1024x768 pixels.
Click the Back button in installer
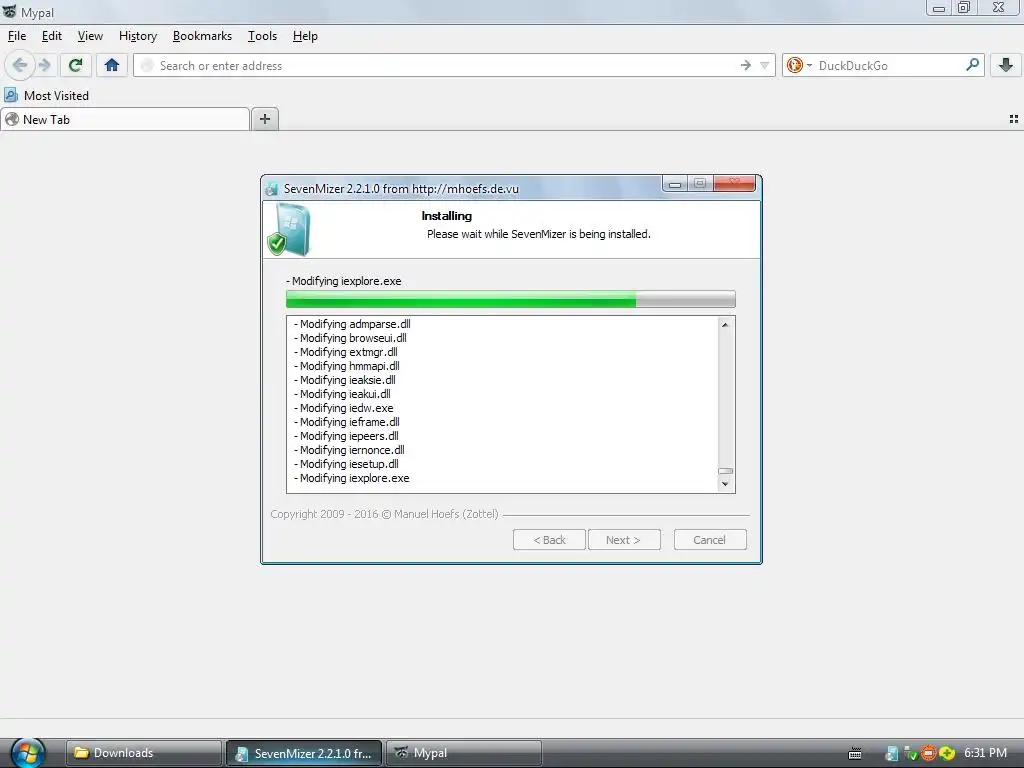(x=549, y=539)
